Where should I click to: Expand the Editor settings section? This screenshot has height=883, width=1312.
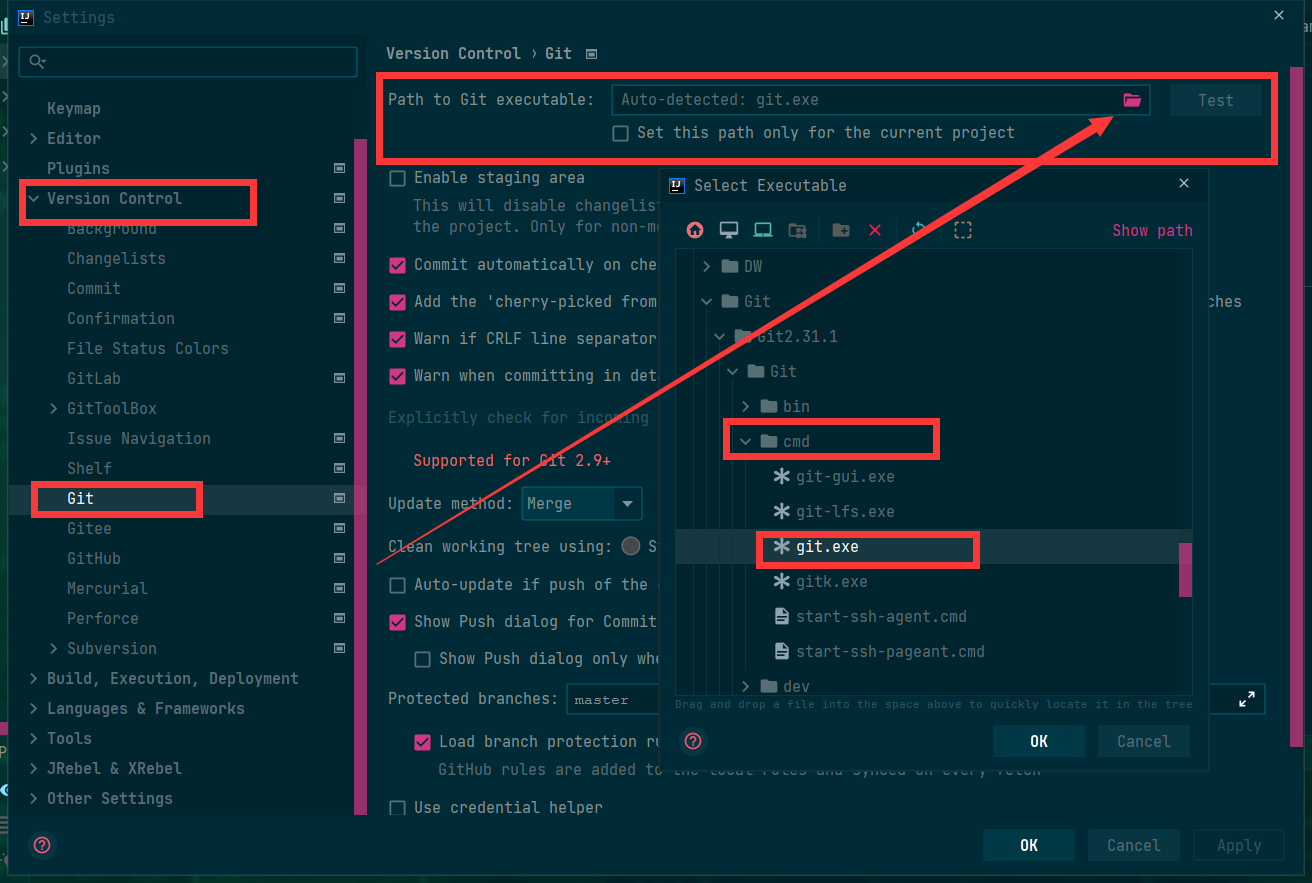pos(33,139)
